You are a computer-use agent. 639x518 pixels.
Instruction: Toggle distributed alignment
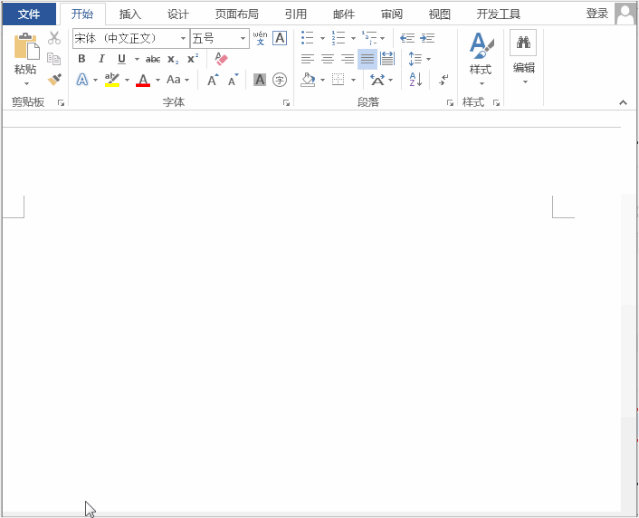pos(387,59)
